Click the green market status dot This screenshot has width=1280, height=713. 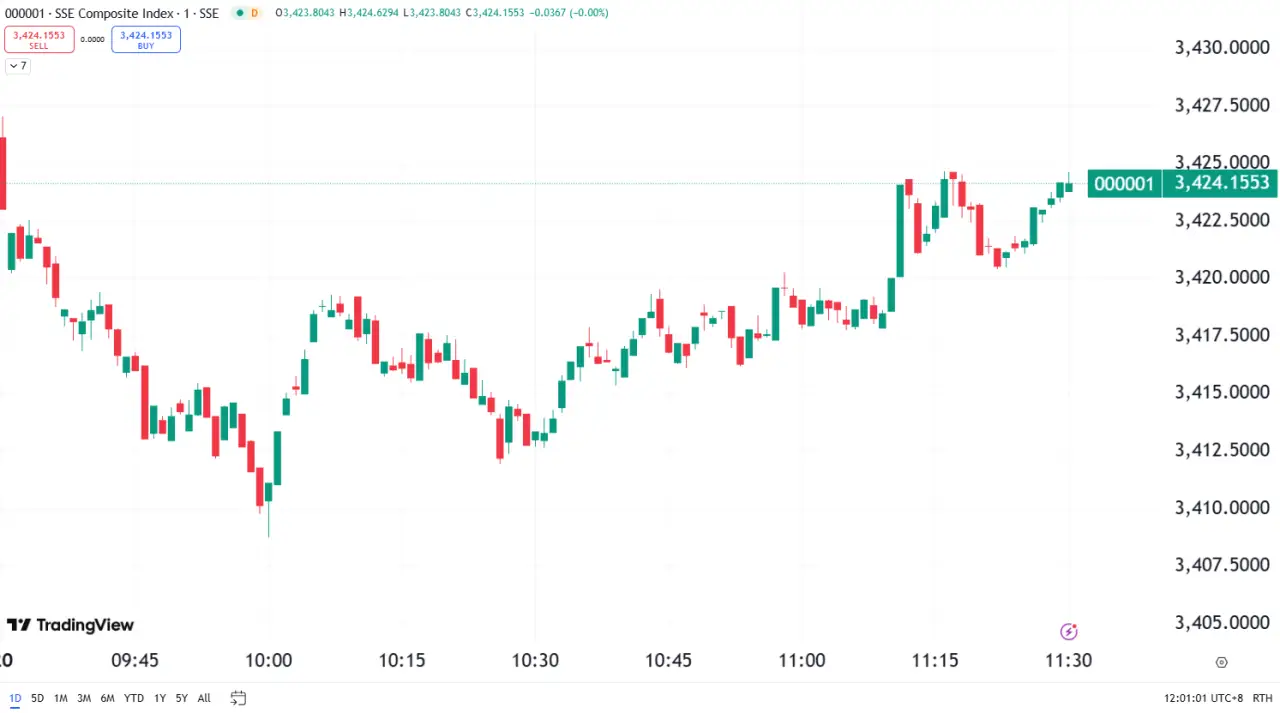(239, 13)
